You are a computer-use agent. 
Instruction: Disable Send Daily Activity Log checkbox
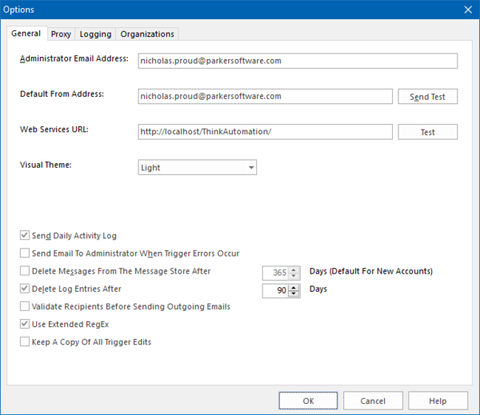(x=25, y=235)
